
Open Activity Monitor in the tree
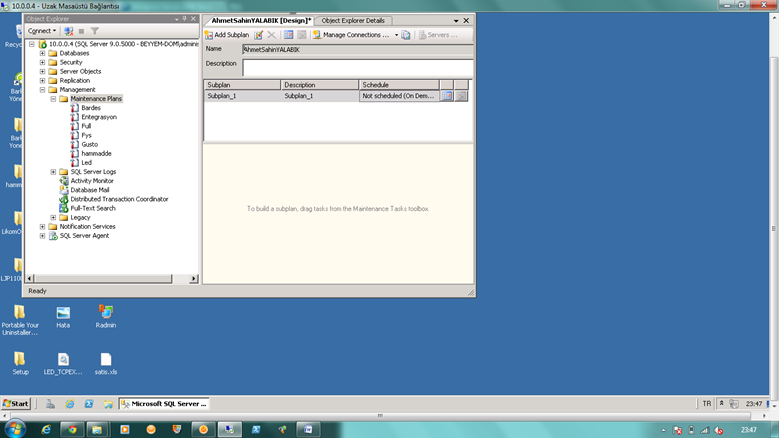point(92,181)
